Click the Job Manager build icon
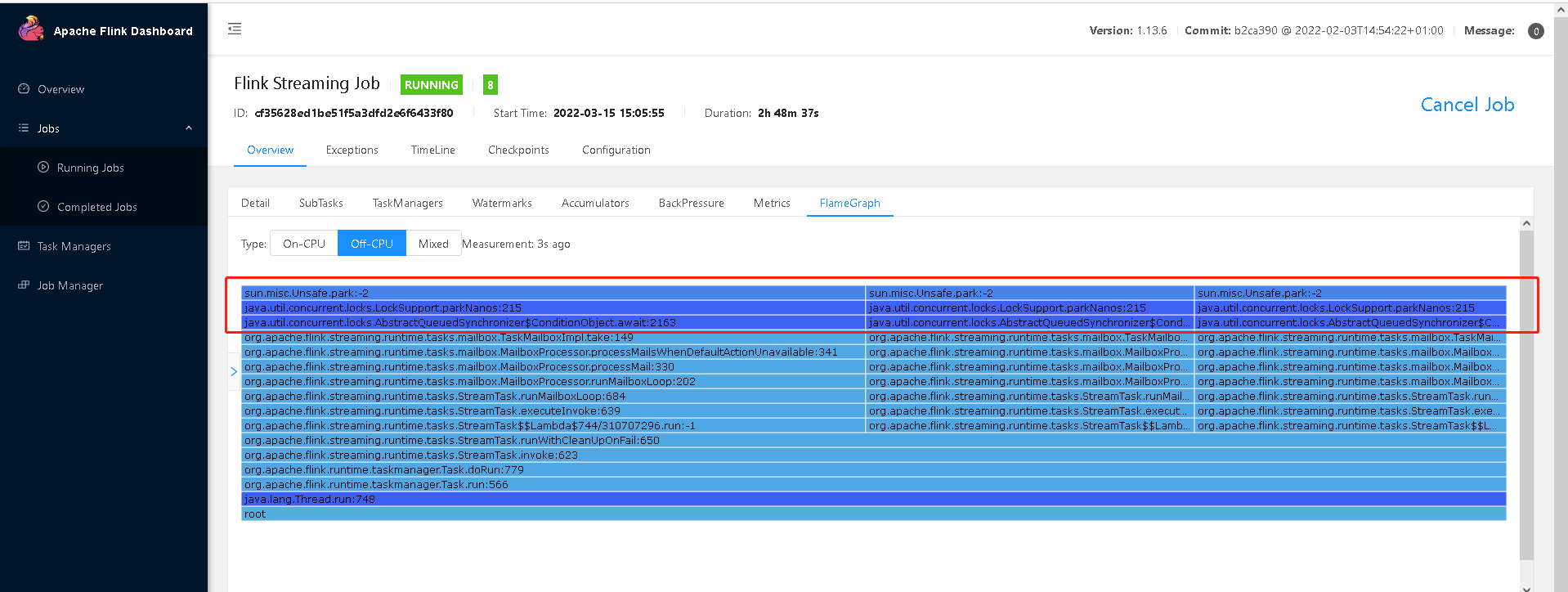Screen dimensions: 1568x592 [x=24, y=285]
